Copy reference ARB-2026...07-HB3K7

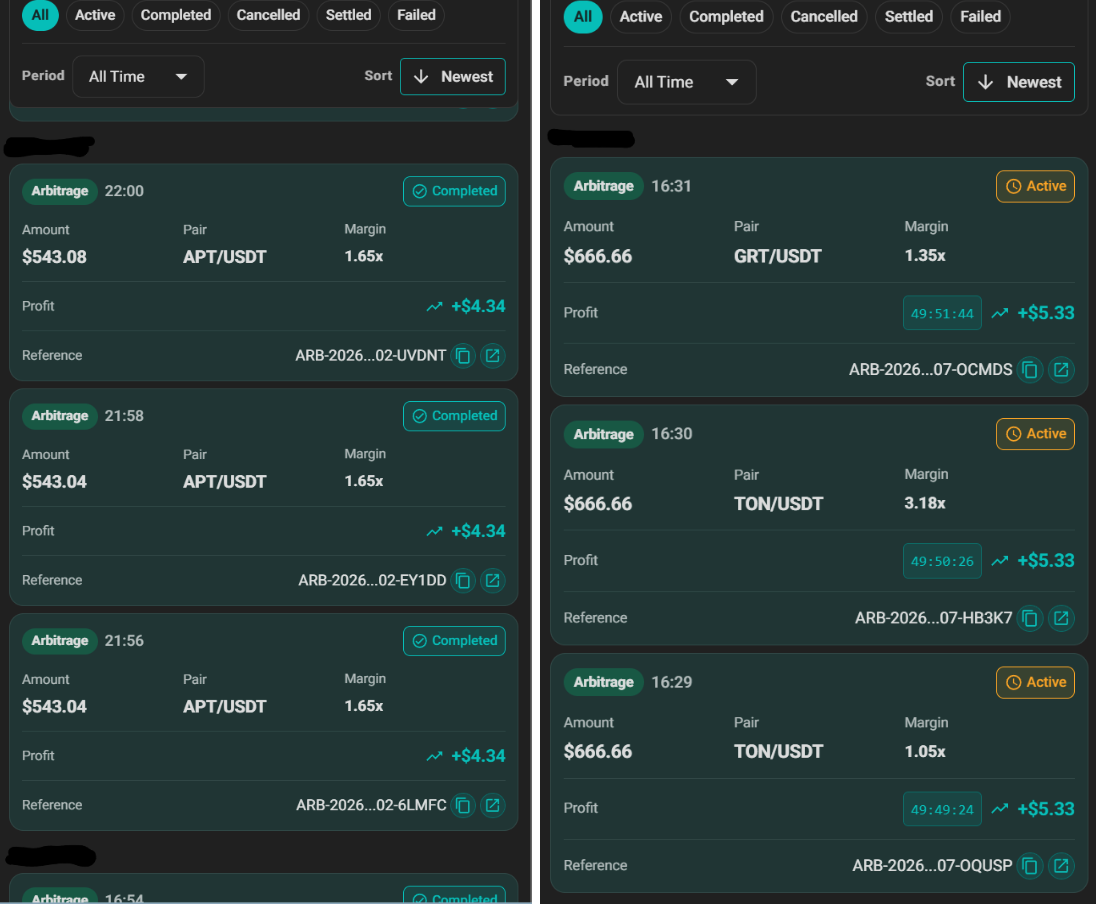(x=1030, y=618)
